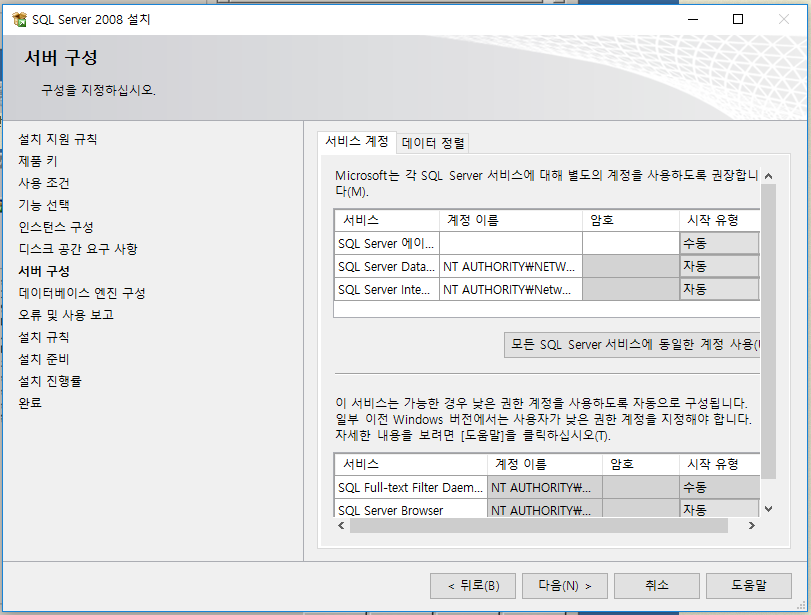Image resolution: width=811 pixels, height=615 pixels.
Task: Select 디스크 공간 요구 사항 step in sidebar
Action: (x=78, y=249)
